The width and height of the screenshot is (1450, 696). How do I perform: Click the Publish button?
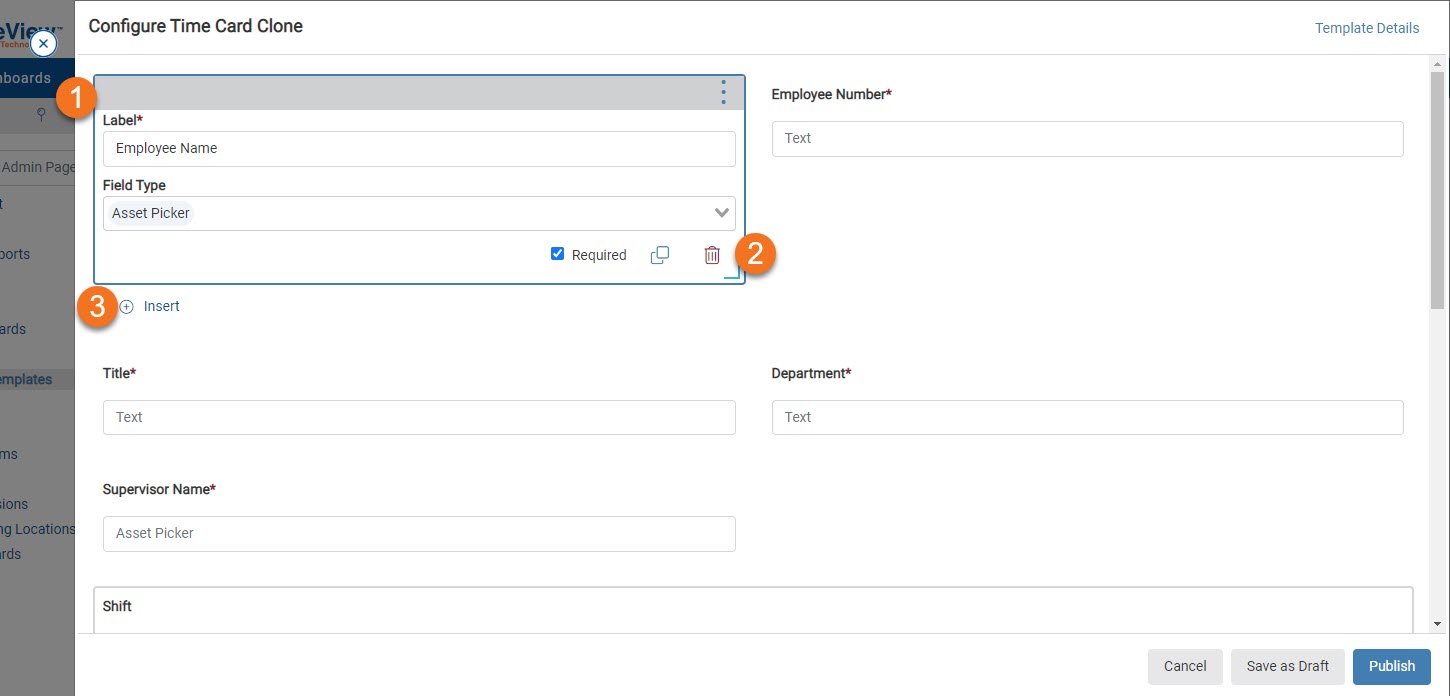click(1391, 666)
